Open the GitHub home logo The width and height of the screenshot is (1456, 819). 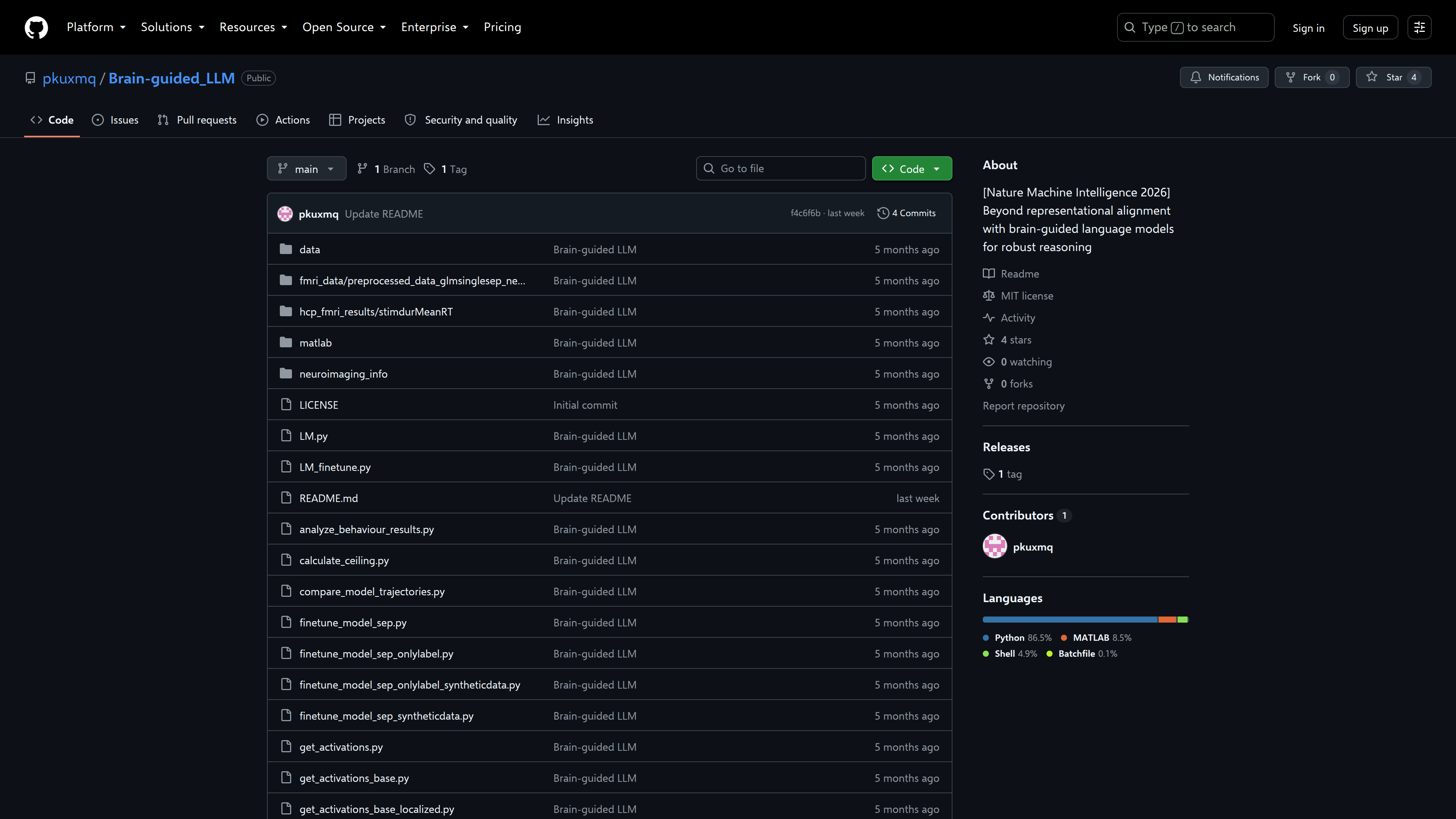pyautogui.click(x=36, y=27)
